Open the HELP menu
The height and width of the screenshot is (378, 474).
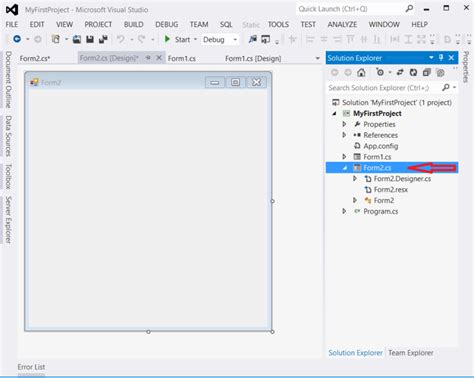(419, 24)
